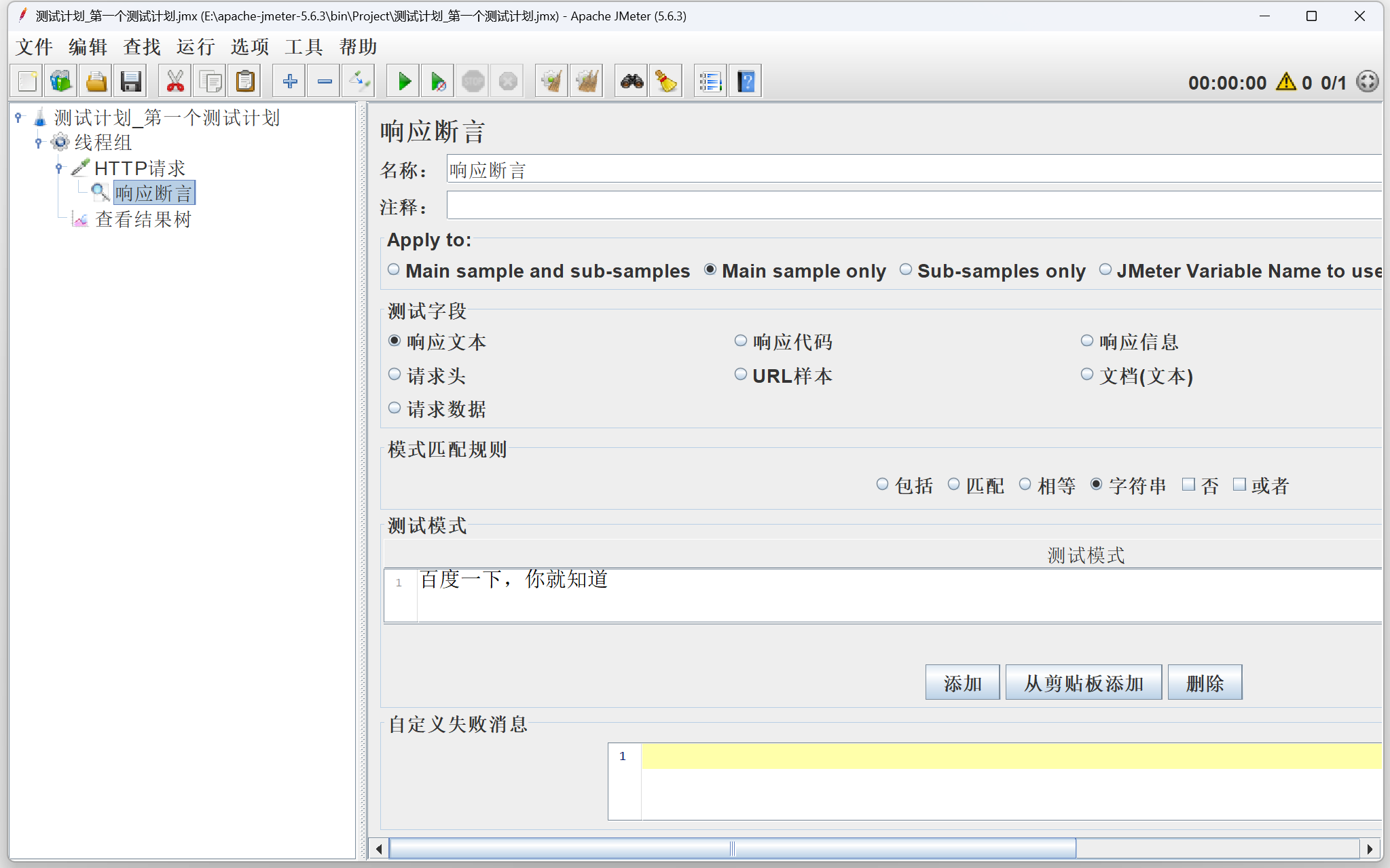Click the Paste clipboard icon

coord(244,81)
